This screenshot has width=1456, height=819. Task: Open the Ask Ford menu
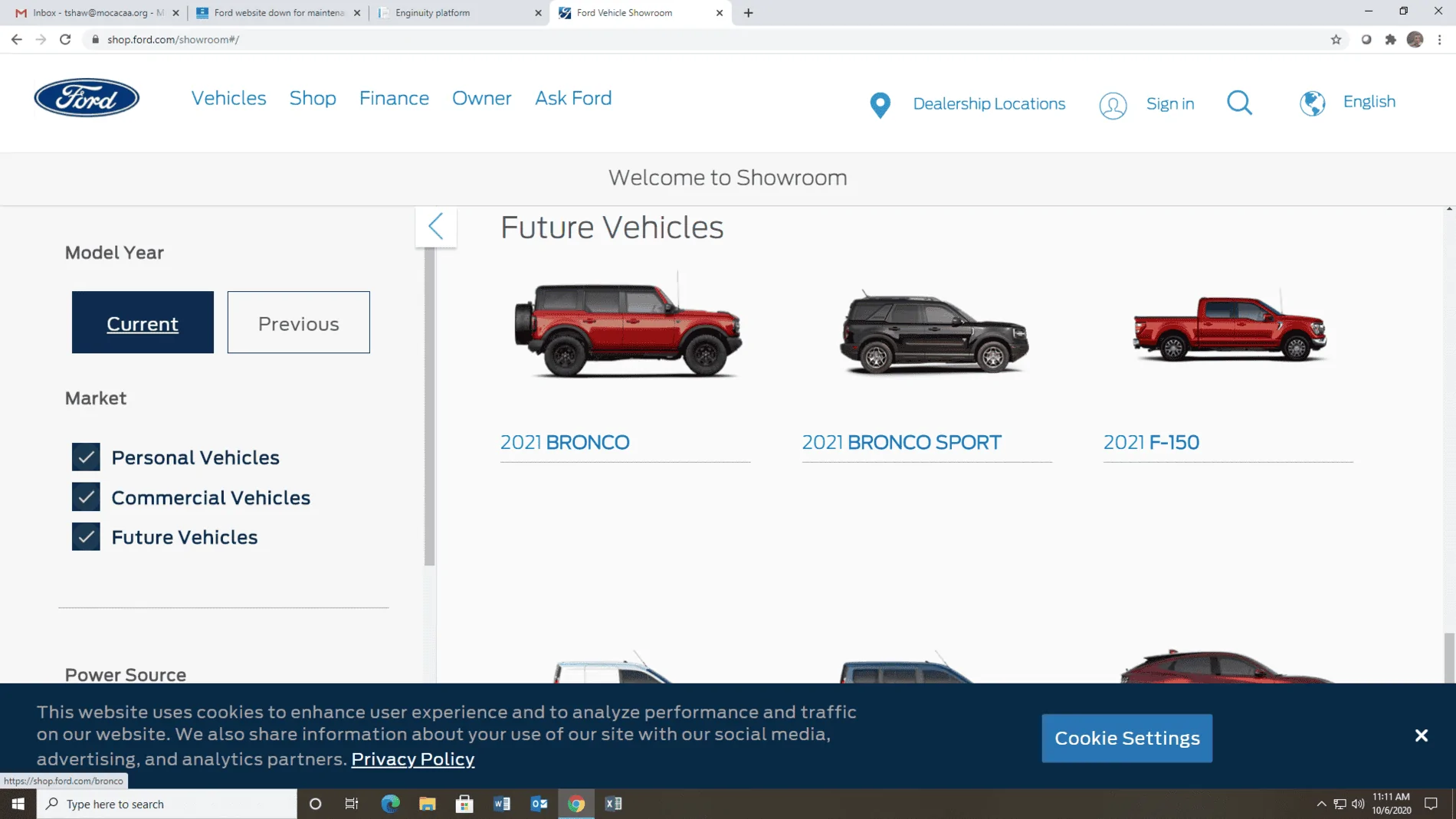(x=573, y=98)
